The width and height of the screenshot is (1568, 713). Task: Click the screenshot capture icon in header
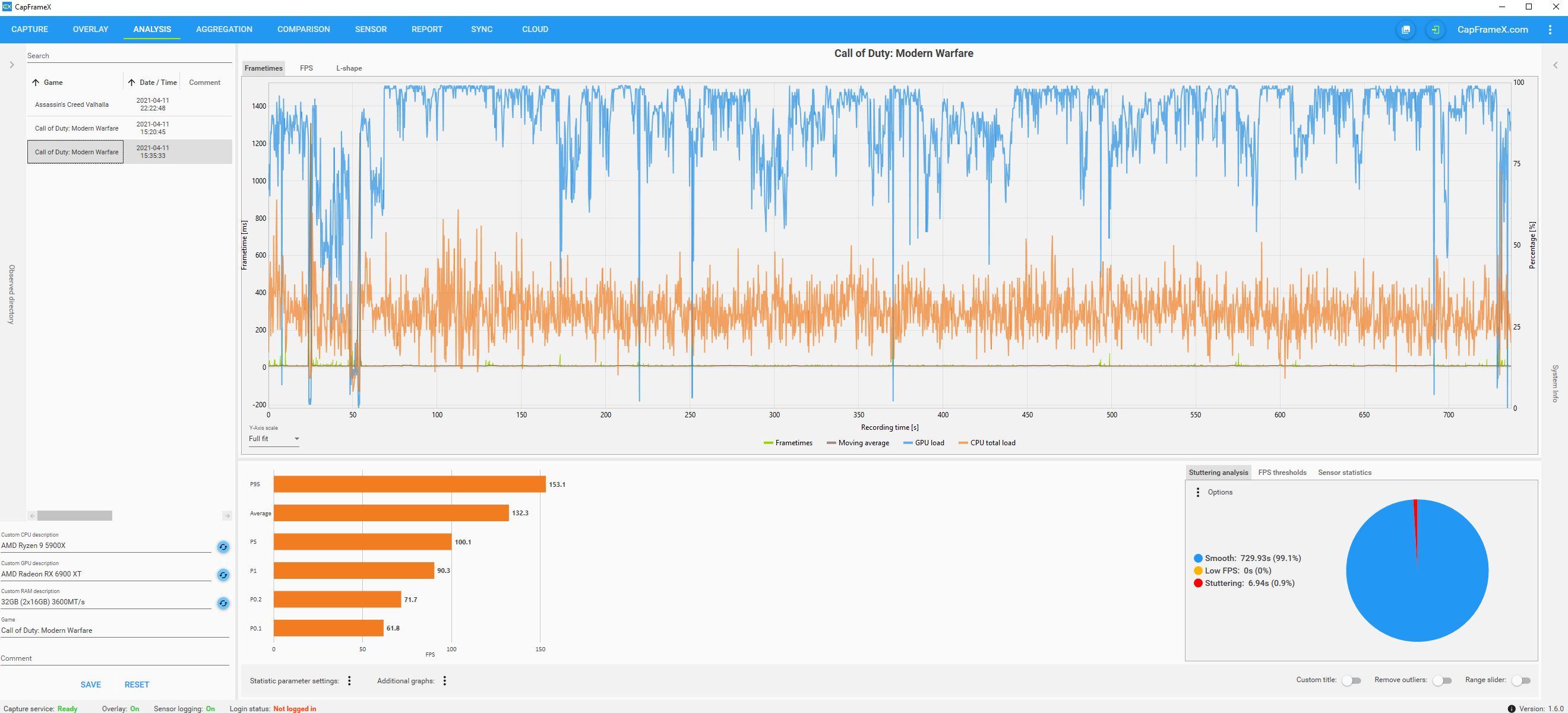1405,30
